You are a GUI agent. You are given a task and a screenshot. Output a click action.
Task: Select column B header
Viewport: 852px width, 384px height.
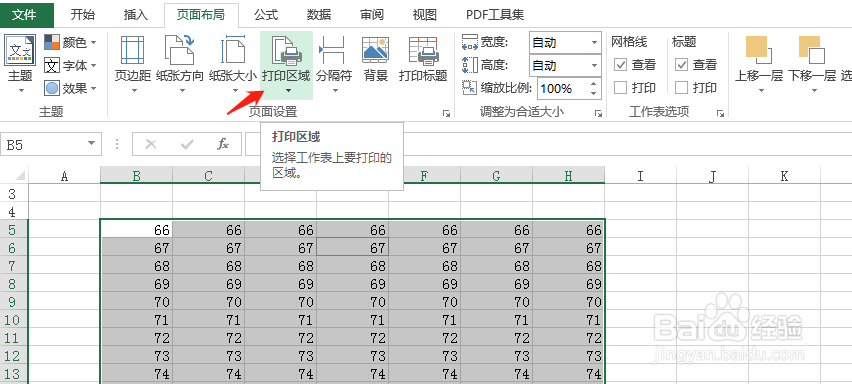coord(136,175)
